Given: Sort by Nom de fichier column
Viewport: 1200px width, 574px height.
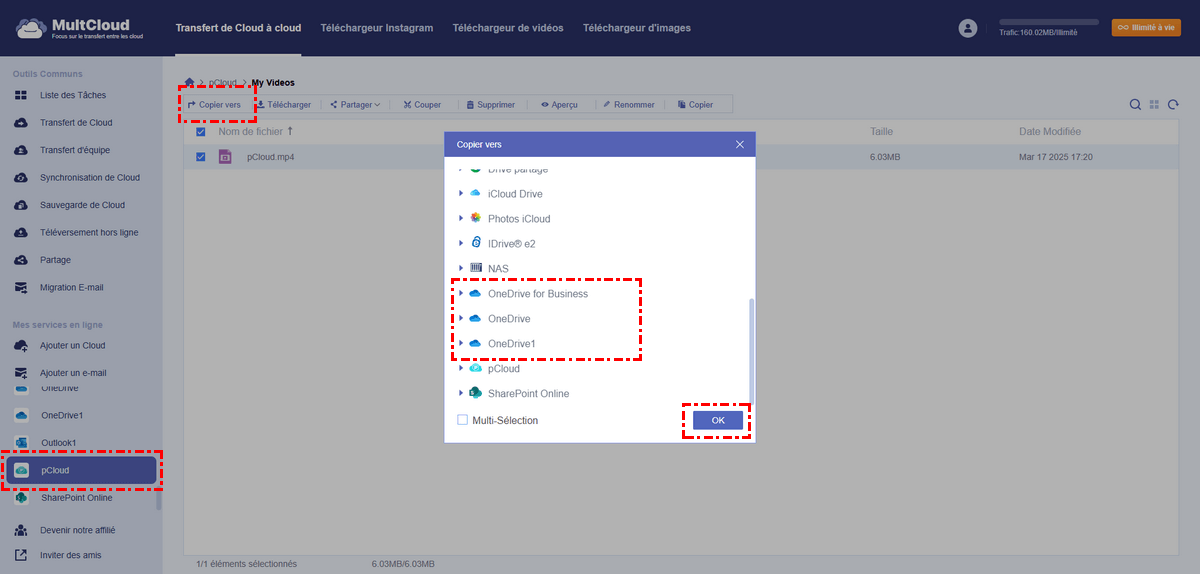Looking at the screenshot, I should (256, 132).
